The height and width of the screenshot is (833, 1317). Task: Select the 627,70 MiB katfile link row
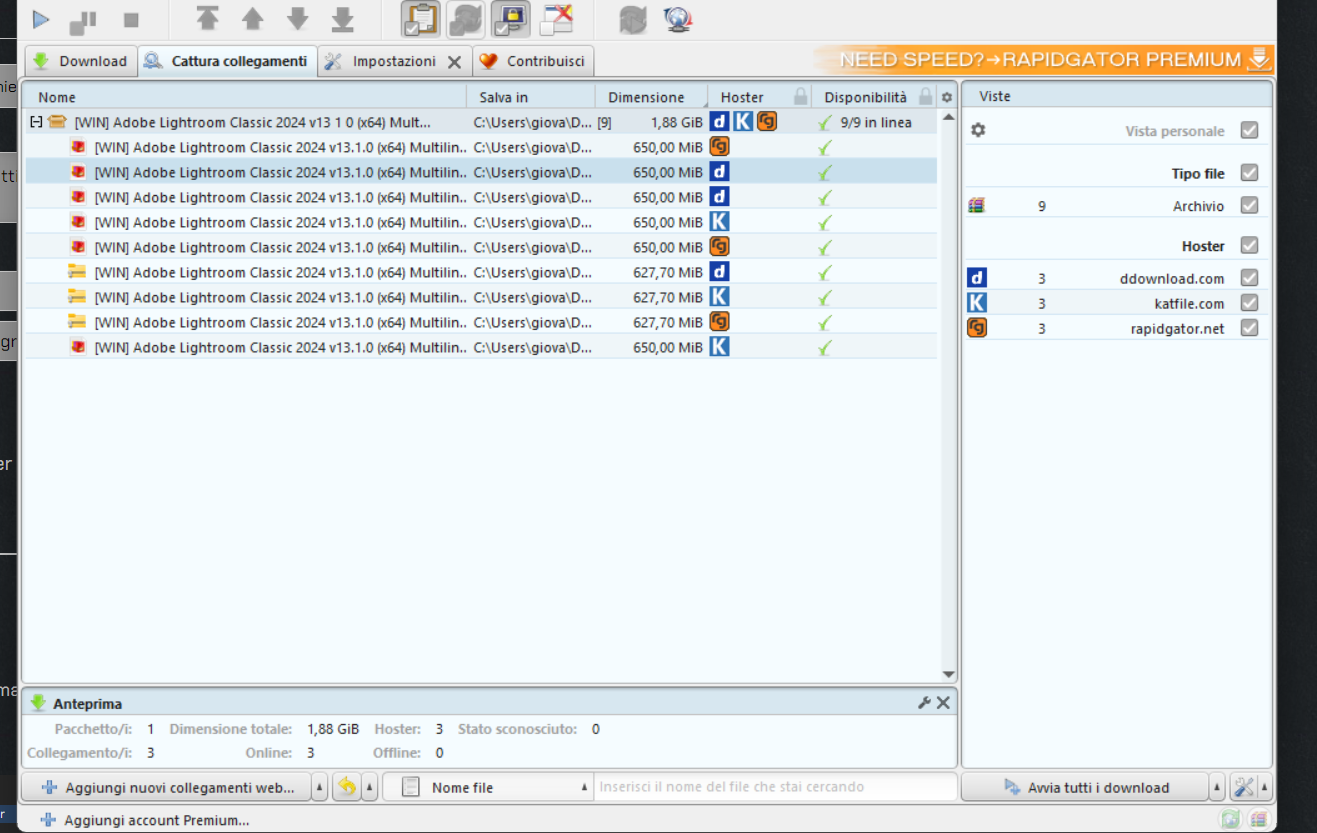tap(480, 297)
